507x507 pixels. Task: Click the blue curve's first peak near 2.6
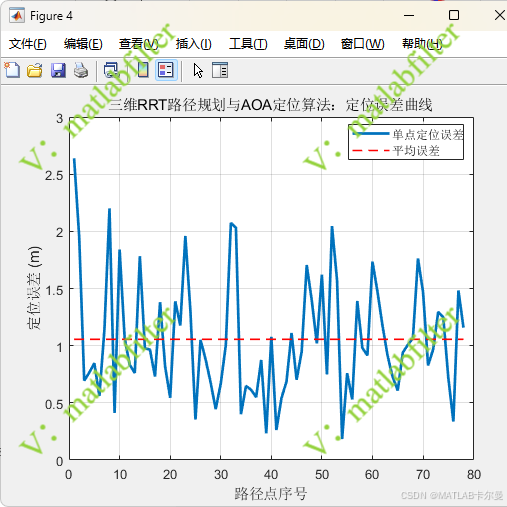[74, 159]
